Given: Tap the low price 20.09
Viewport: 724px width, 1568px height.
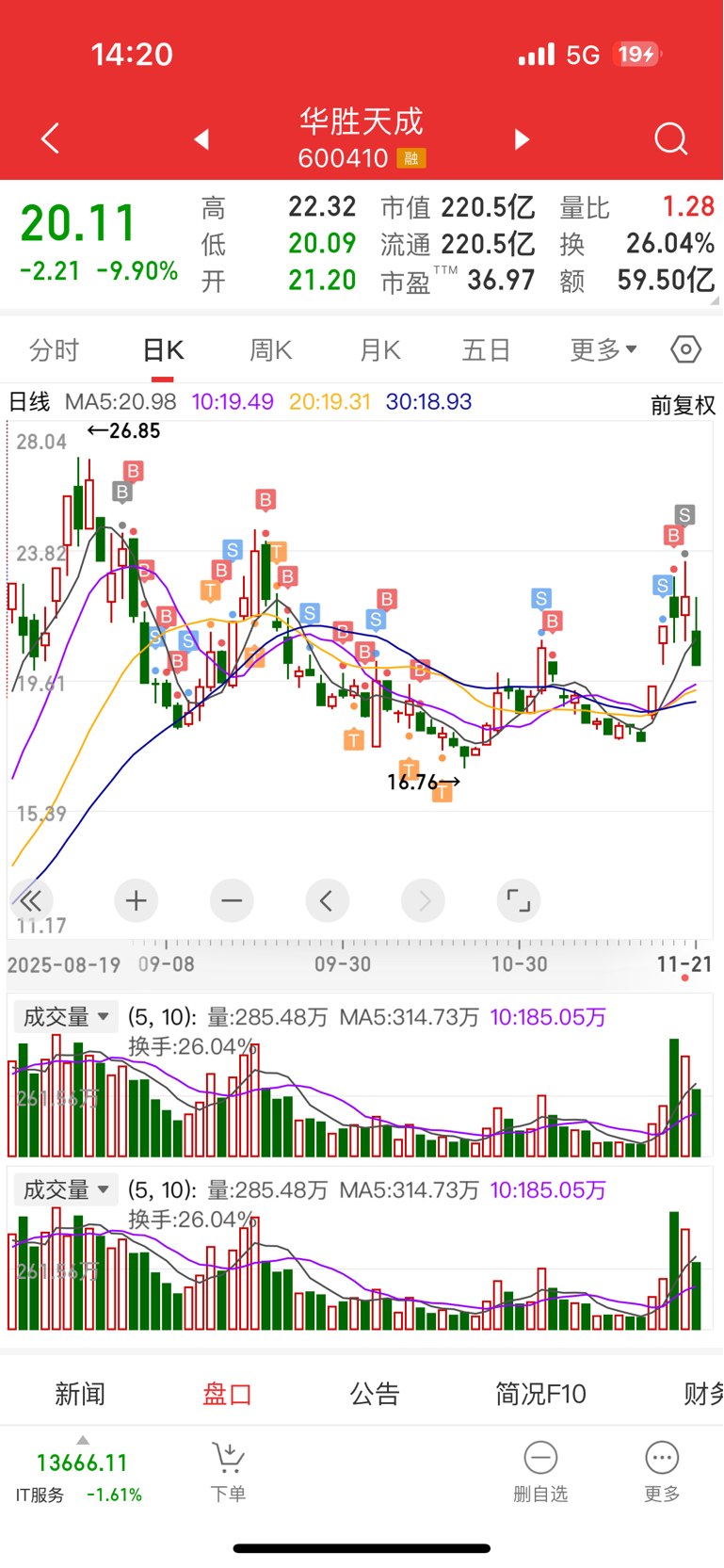Looking at the screenshot, I should [x=322, y=243].
